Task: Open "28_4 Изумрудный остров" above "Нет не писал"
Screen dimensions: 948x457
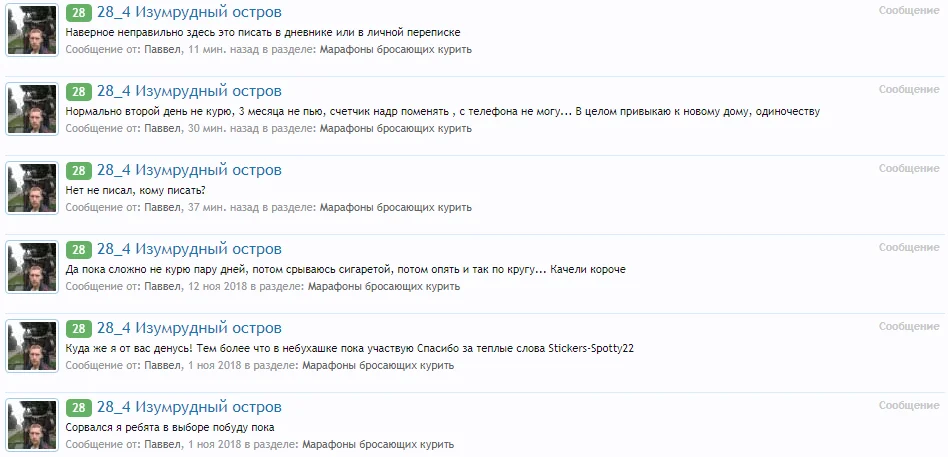Action: click(x=189, y=171)
